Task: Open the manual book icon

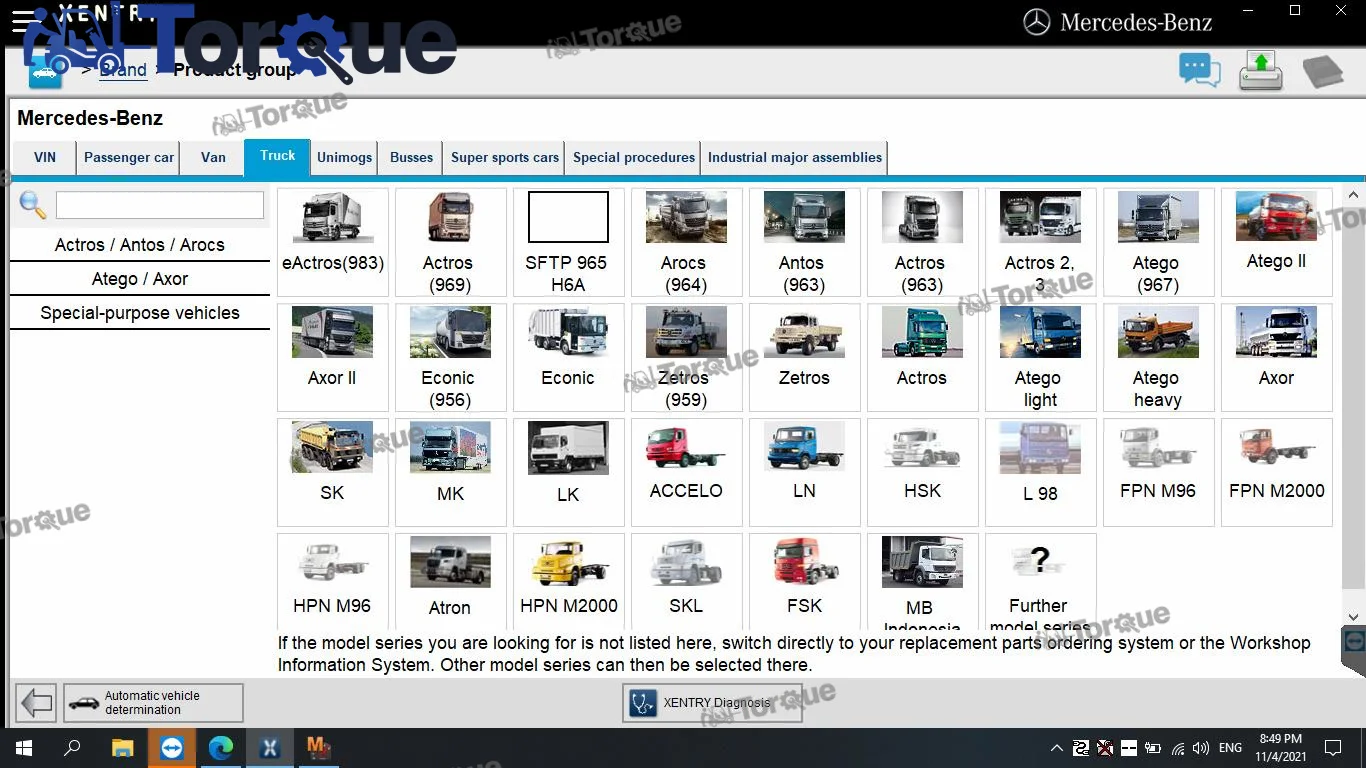Action: (1322, 71)
